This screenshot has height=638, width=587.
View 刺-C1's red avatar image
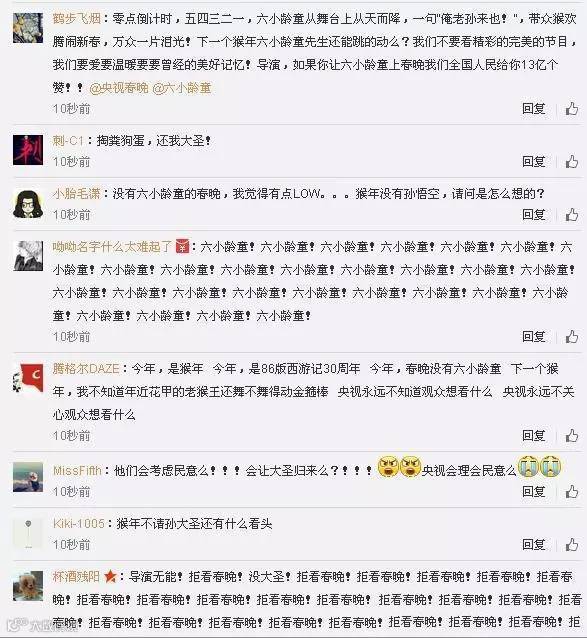click(28, 150)
